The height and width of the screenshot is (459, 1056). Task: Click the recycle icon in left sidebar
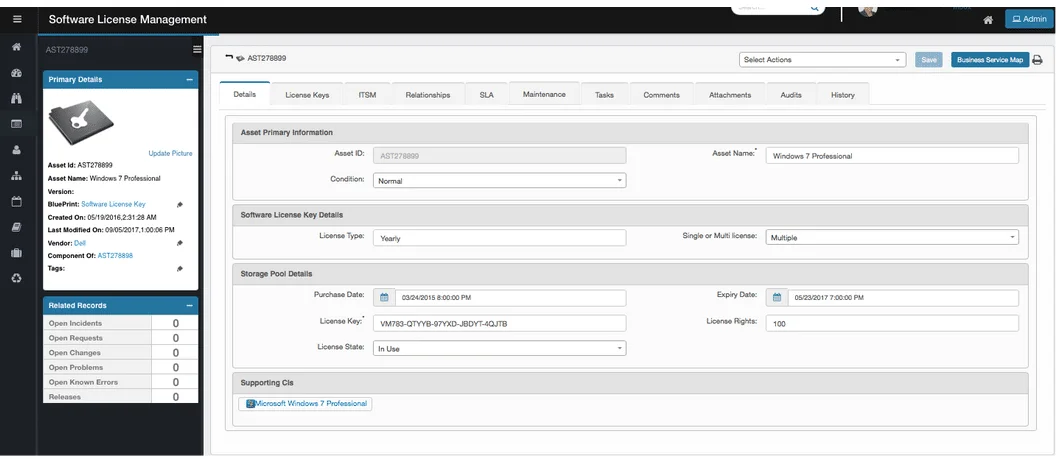(x=16, y=278)
